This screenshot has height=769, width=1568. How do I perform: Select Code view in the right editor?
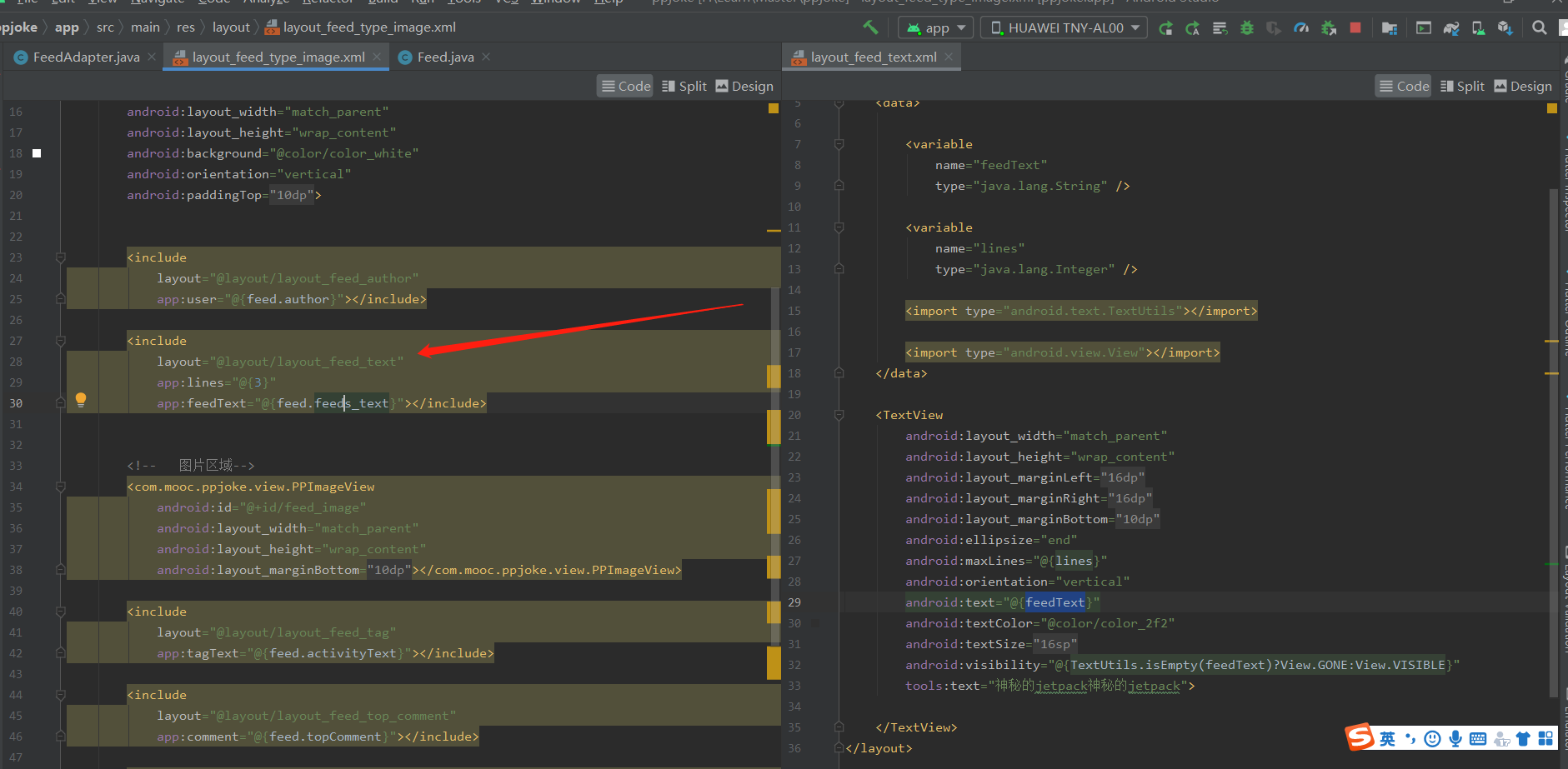tap(1404, 86)
